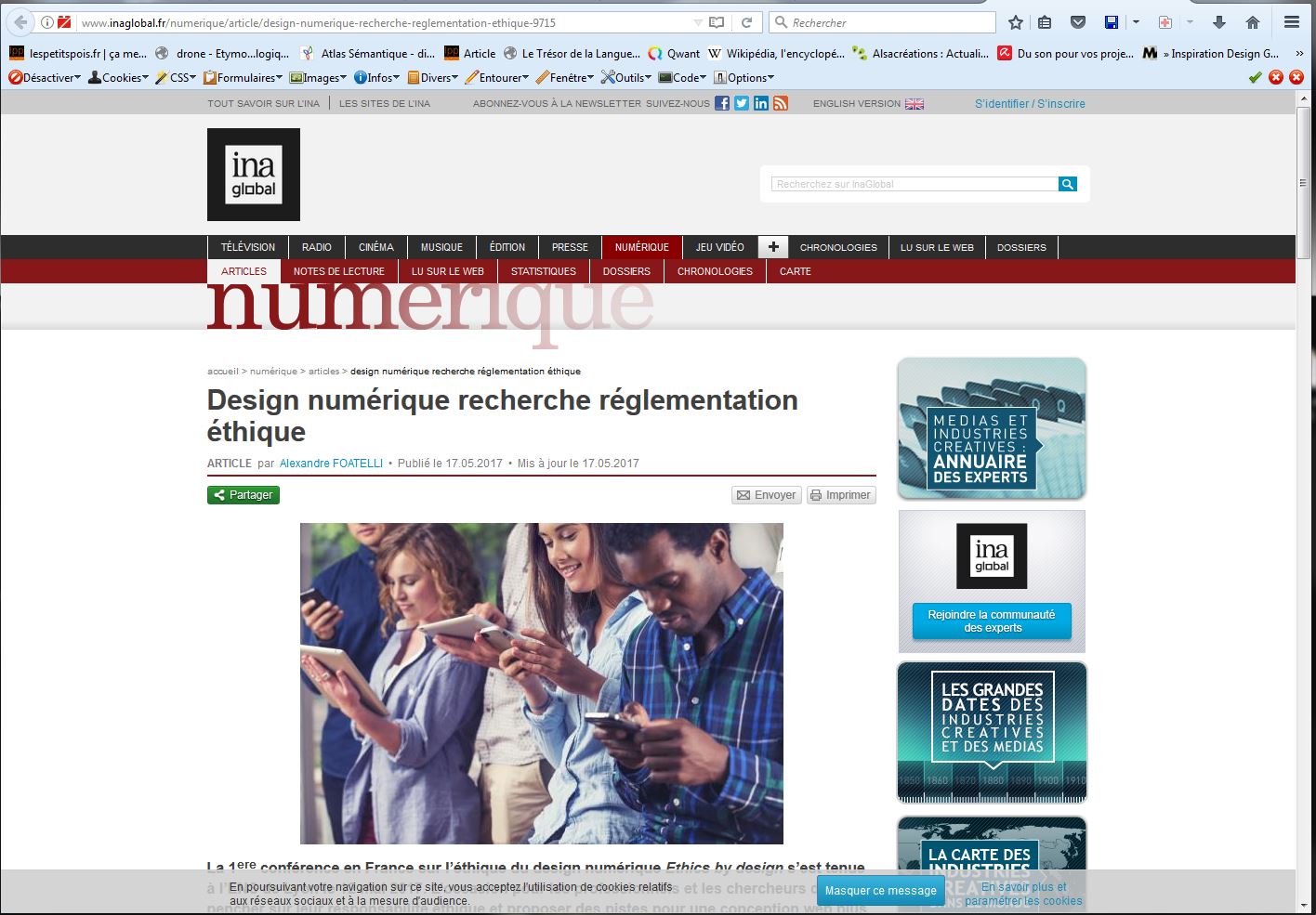
Task: Switch to the English version
Action: click(868, 103)
